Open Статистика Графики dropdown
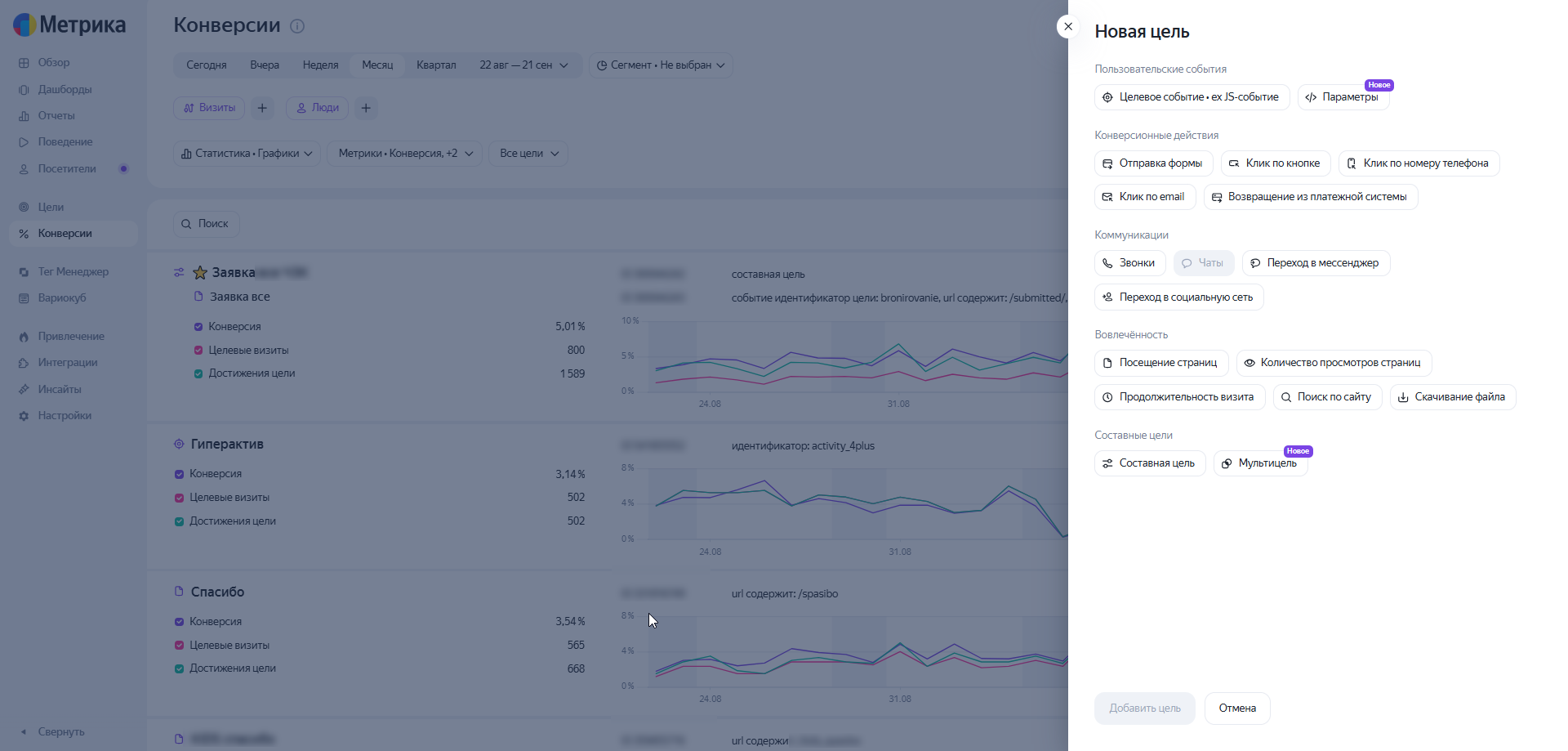The width and height of the screenshot is (1568, 751). click(247, 154)
